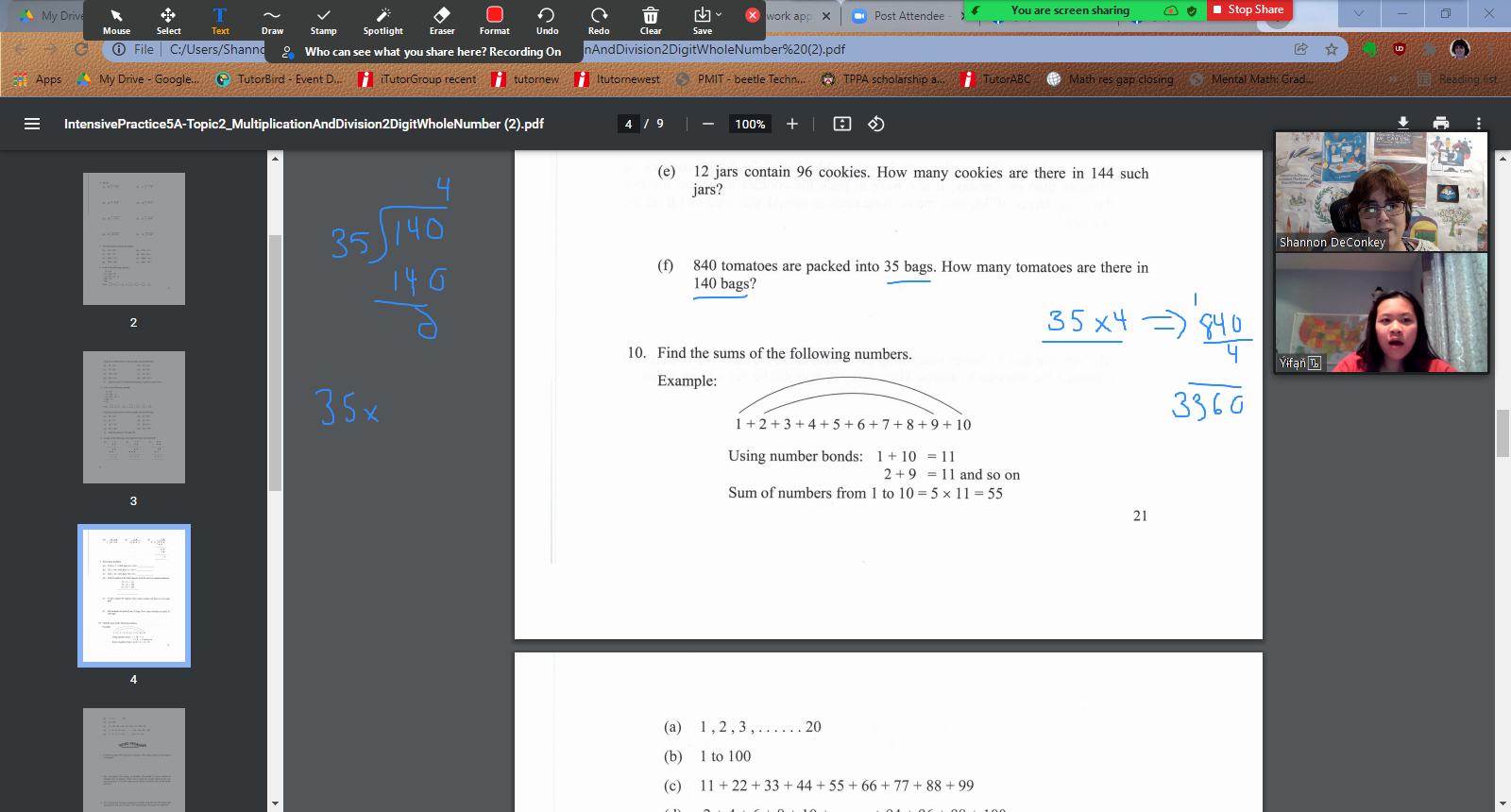
Task: Open the tutornew bookmark
Action: (x=525, y=79)
